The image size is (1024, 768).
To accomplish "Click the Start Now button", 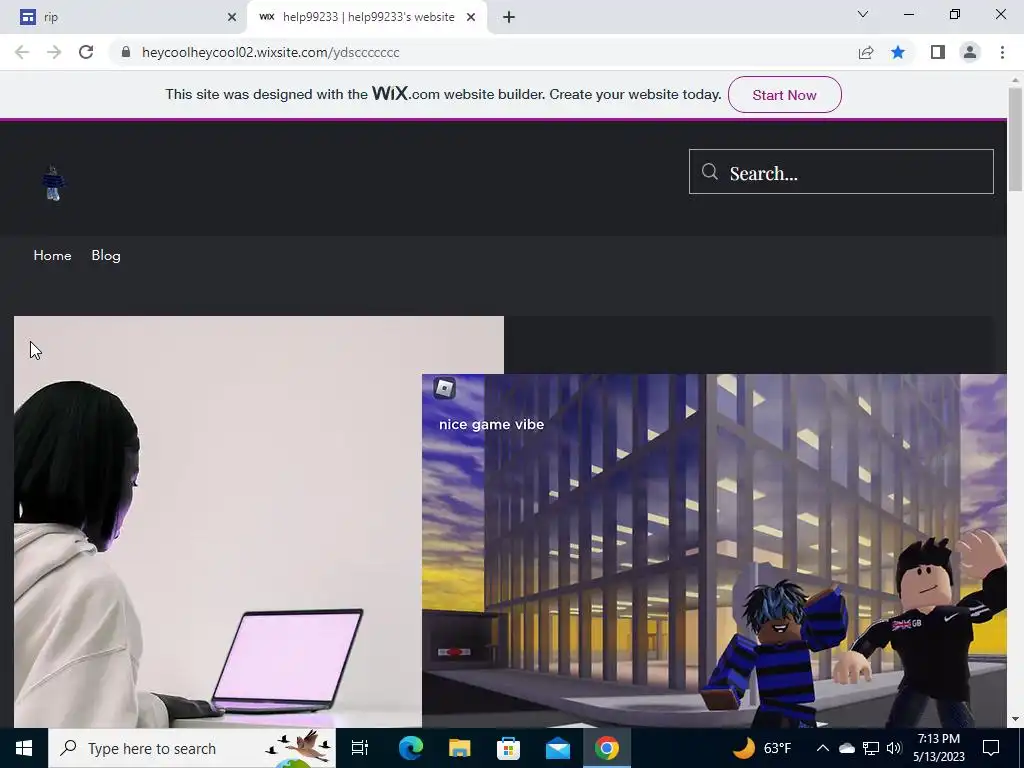I will pos(784,95).
